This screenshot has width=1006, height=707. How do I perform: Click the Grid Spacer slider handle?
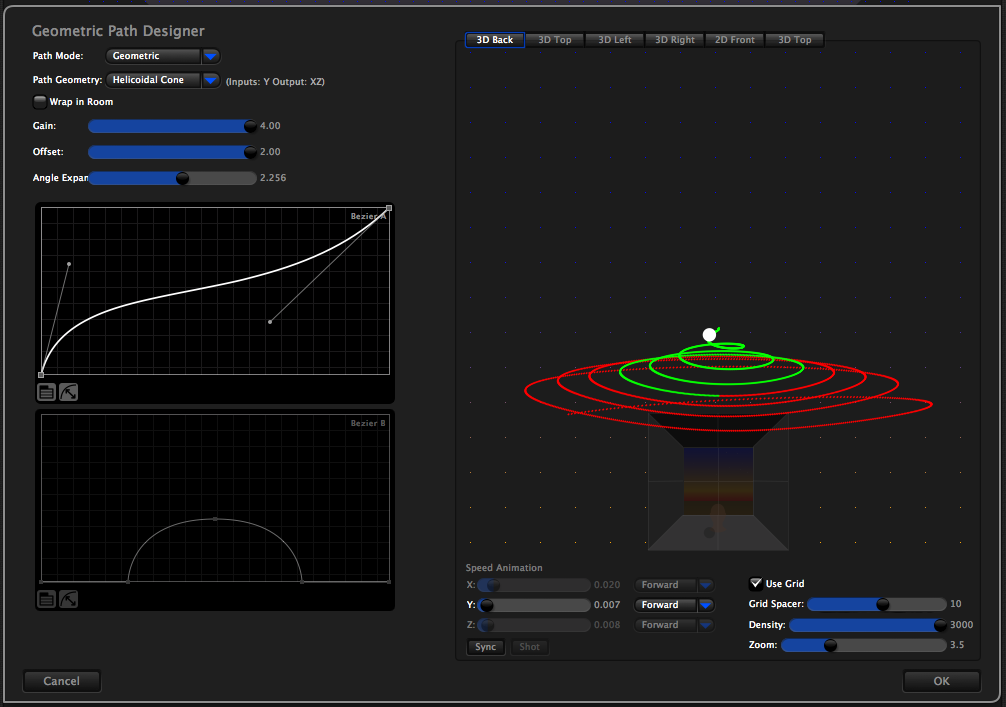(883, 604)
